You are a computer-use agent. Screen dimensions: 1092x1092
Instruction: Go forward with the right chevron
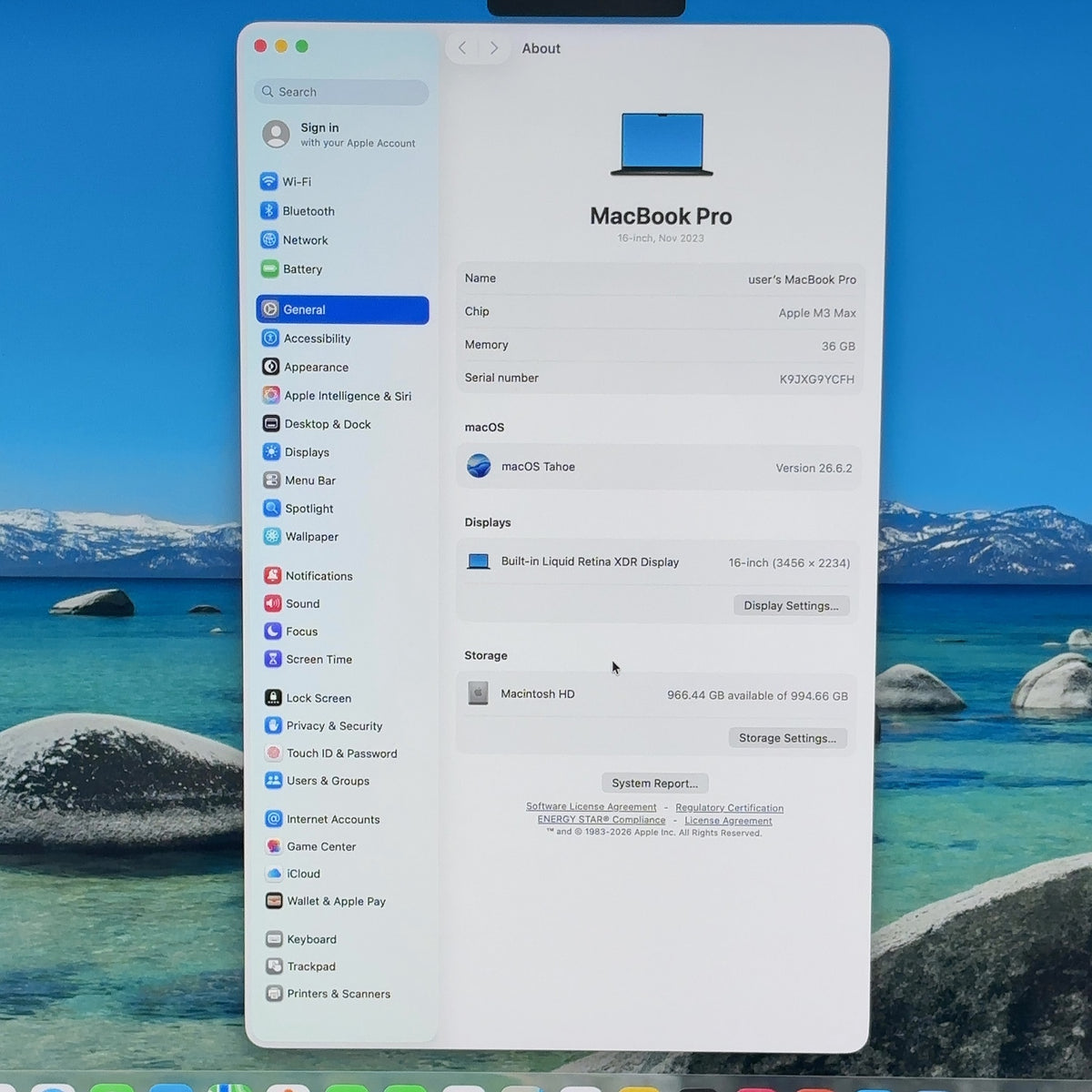(493, 48)
